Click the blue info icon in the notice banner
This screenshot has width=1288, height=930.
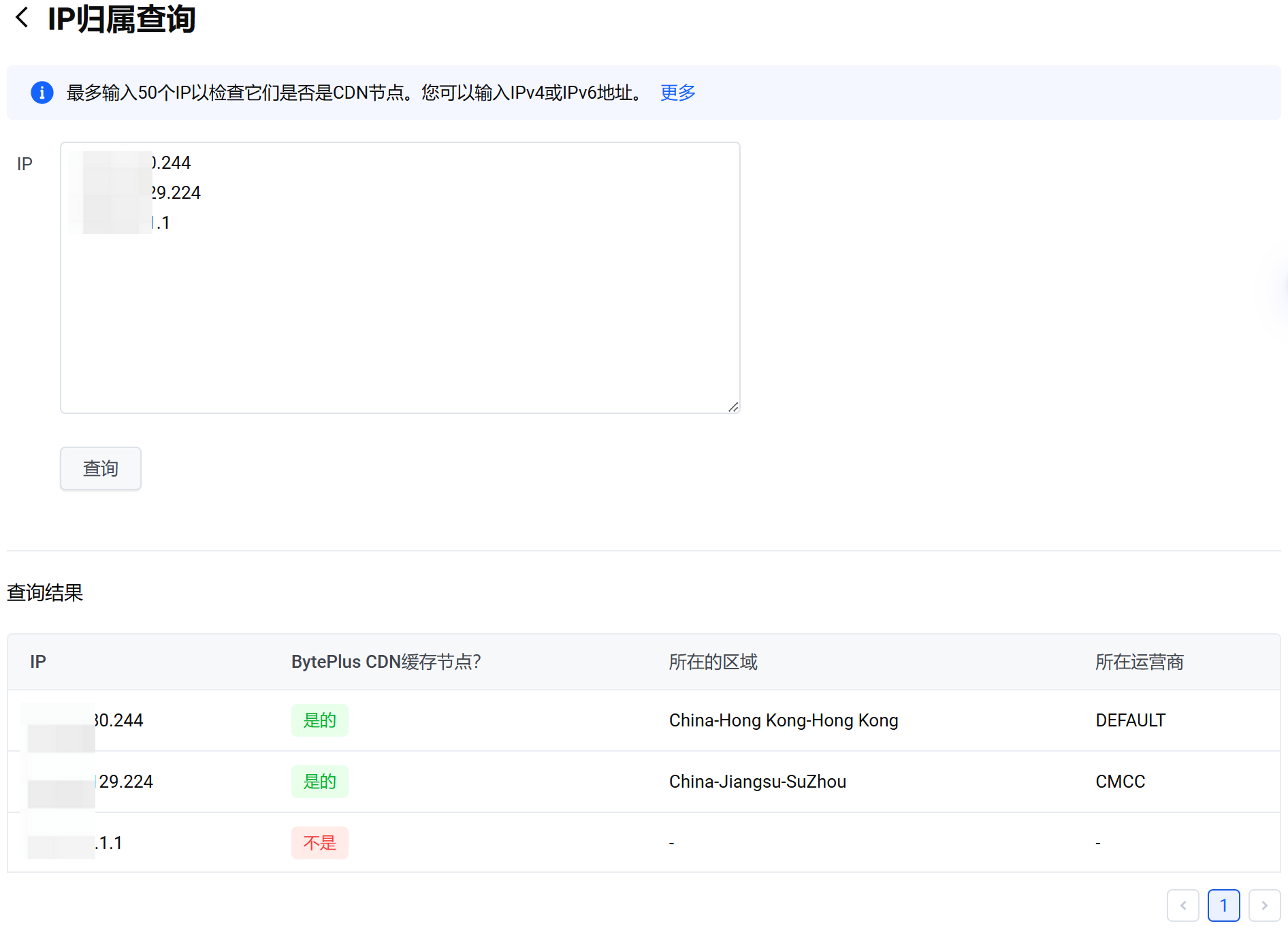(x=42, y=93)
